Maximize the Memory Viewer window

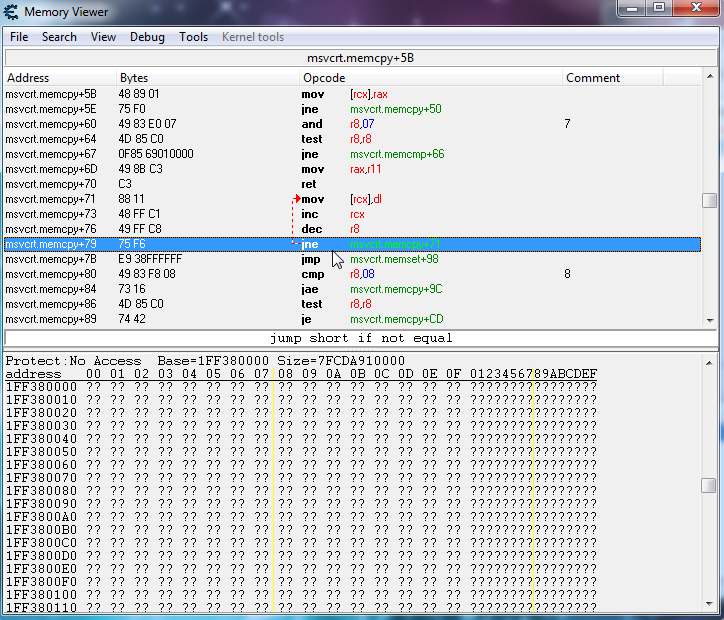(659, 8)
